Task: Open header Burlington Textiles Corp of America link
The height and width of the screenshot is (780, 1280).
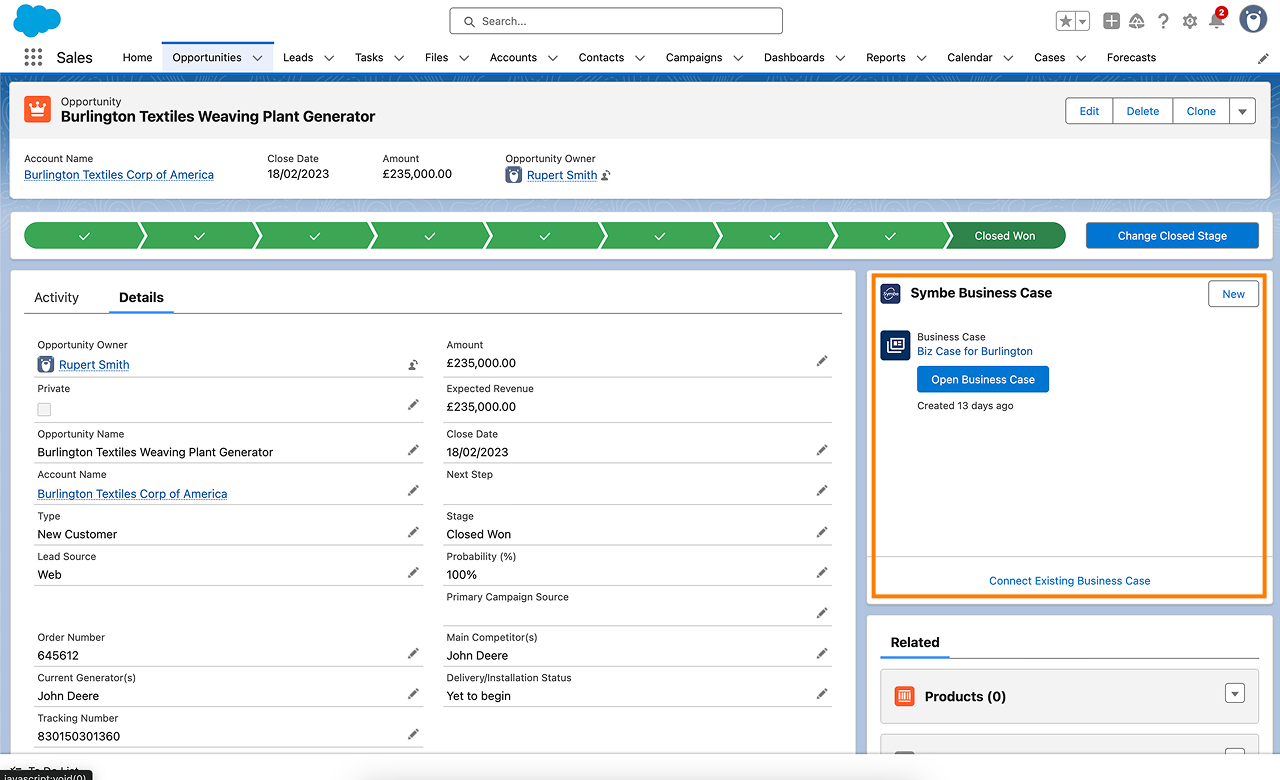Action: pos(119,175)
